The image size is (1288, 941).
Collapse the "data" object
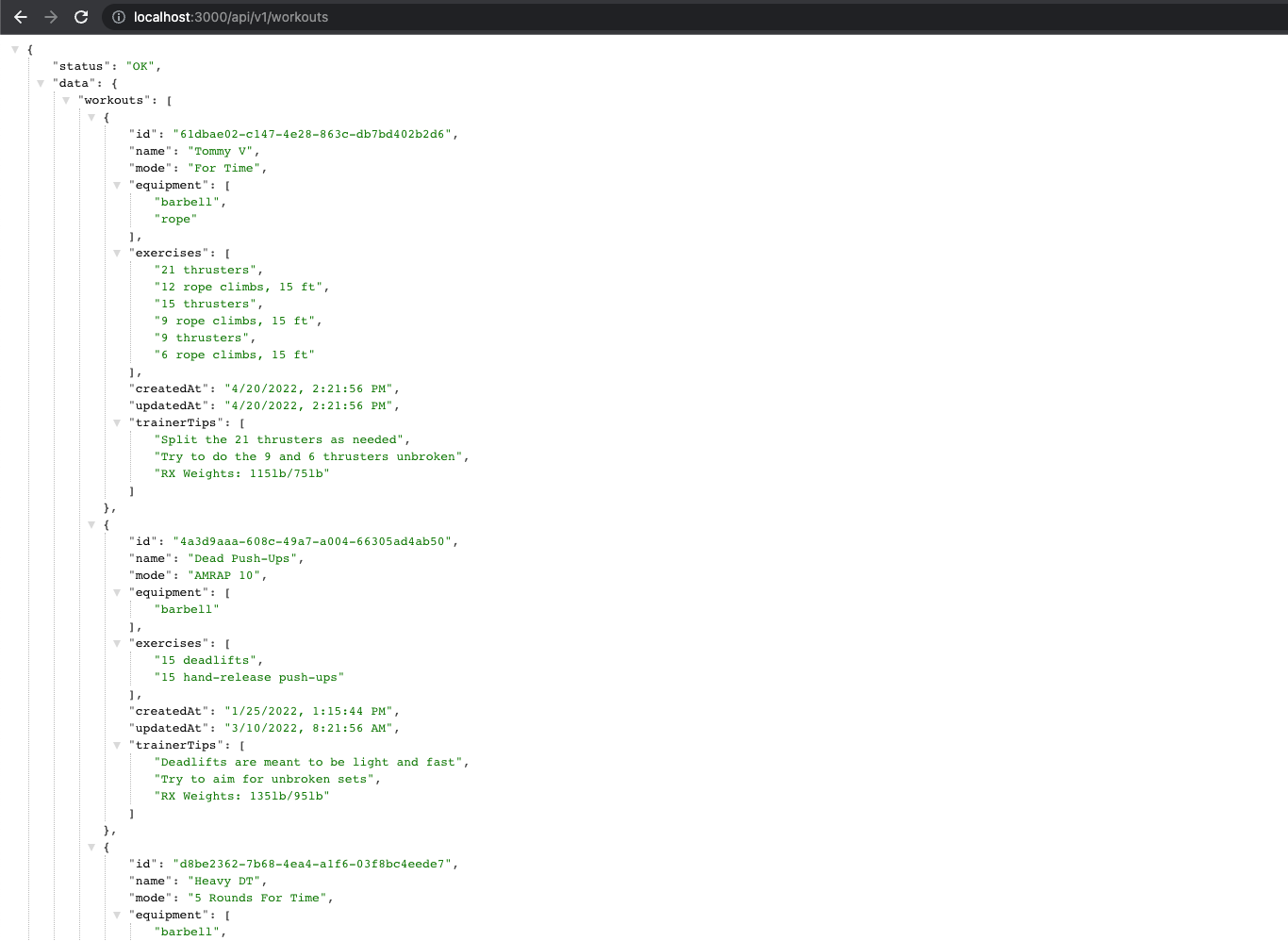(x=41, y=83)
